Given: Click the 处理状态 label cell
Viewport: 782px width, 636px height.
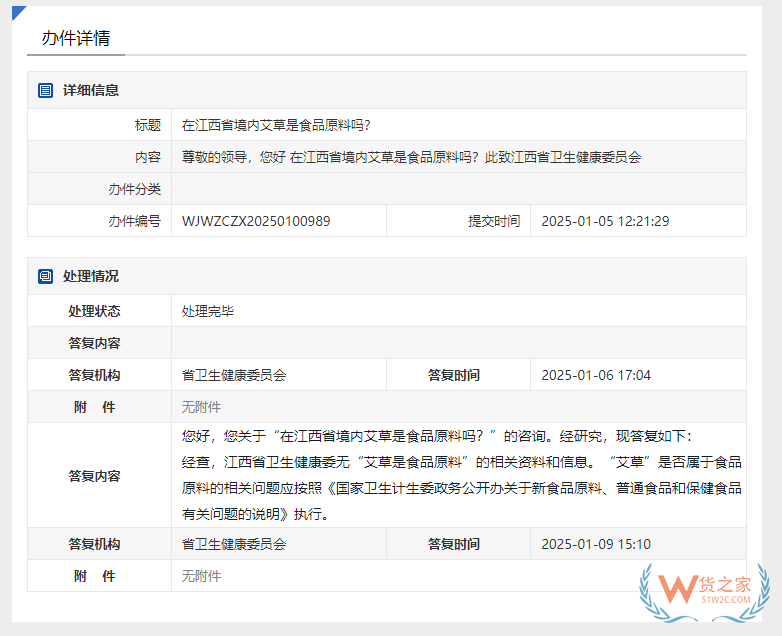Looking at the screenshot, I should [x=94, y=311].
